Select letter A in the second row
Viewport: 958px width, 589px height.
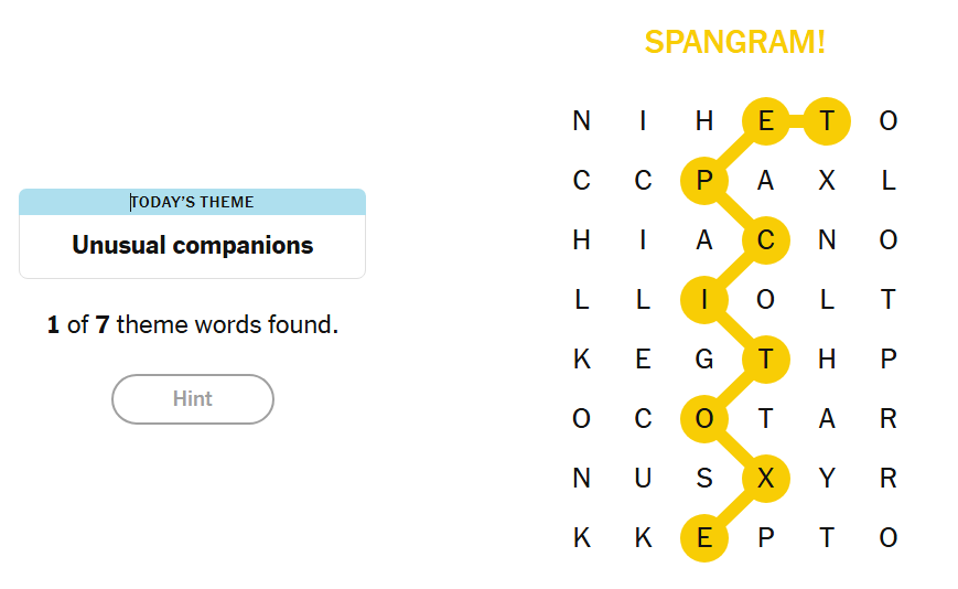click(x=766, y=181)
